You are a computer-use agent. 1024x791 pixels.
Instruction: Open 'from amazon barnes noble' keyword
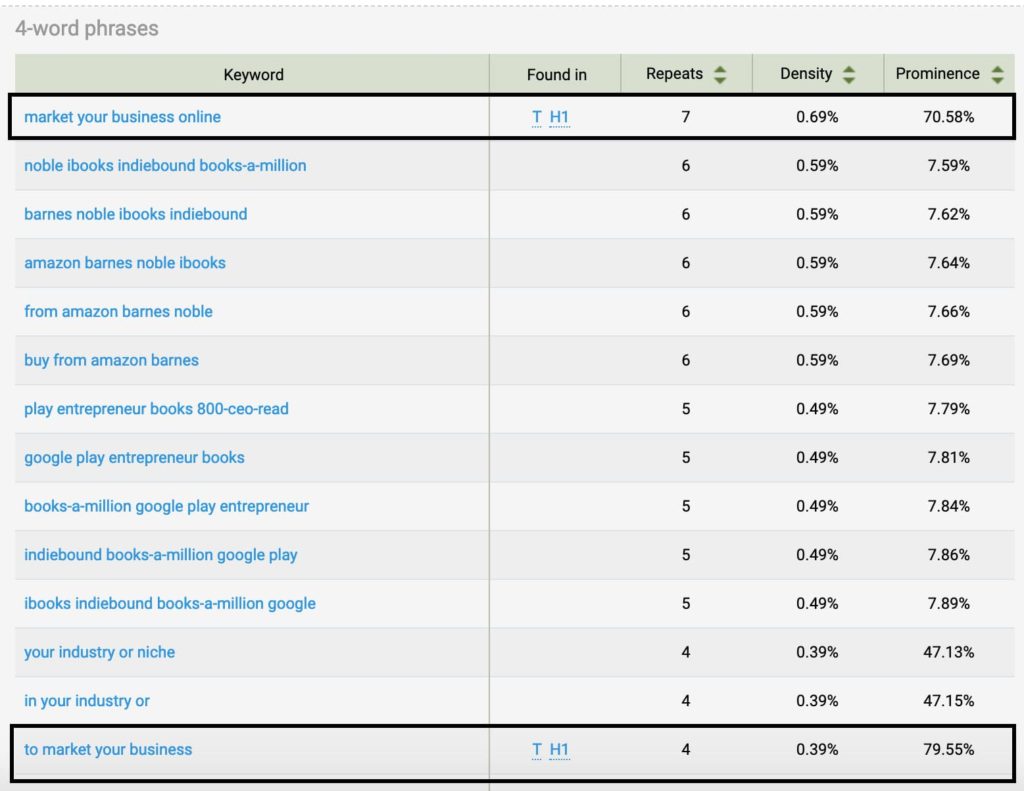click(118, 312)
